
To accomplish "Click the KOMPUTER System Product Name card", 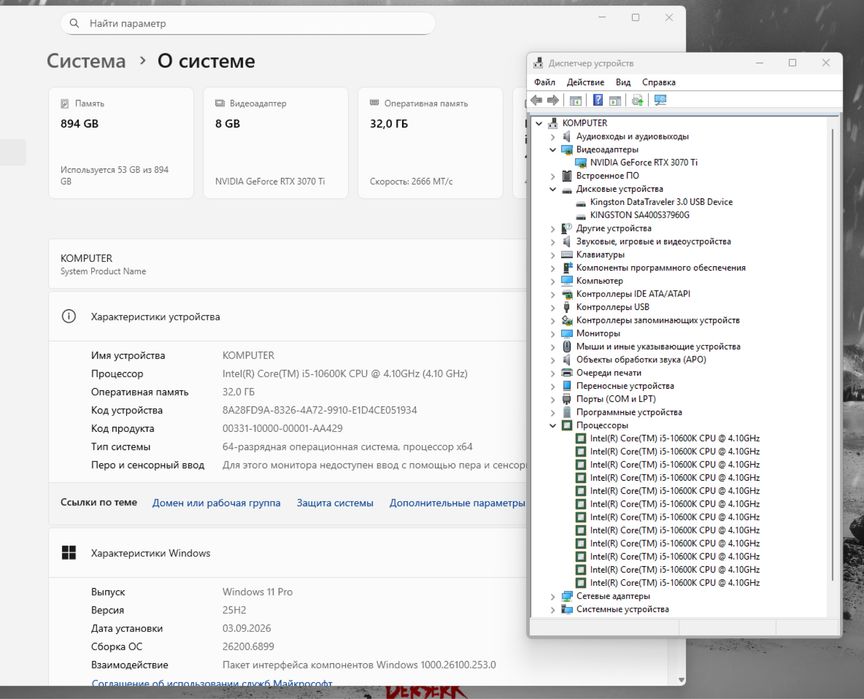I will tap(288, 264).
